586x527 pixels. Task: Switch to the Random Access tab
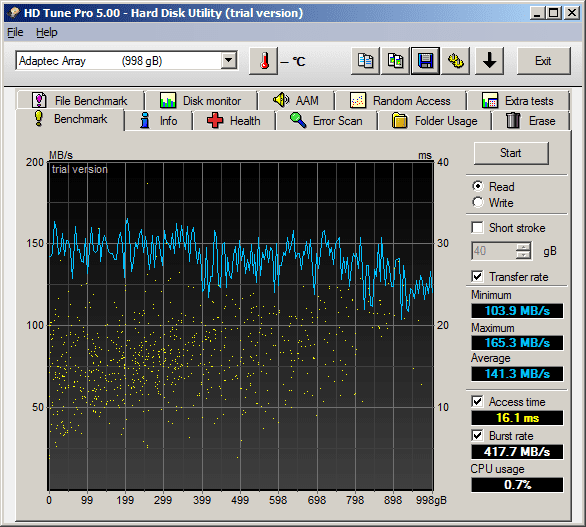click(x=400, y=101)
